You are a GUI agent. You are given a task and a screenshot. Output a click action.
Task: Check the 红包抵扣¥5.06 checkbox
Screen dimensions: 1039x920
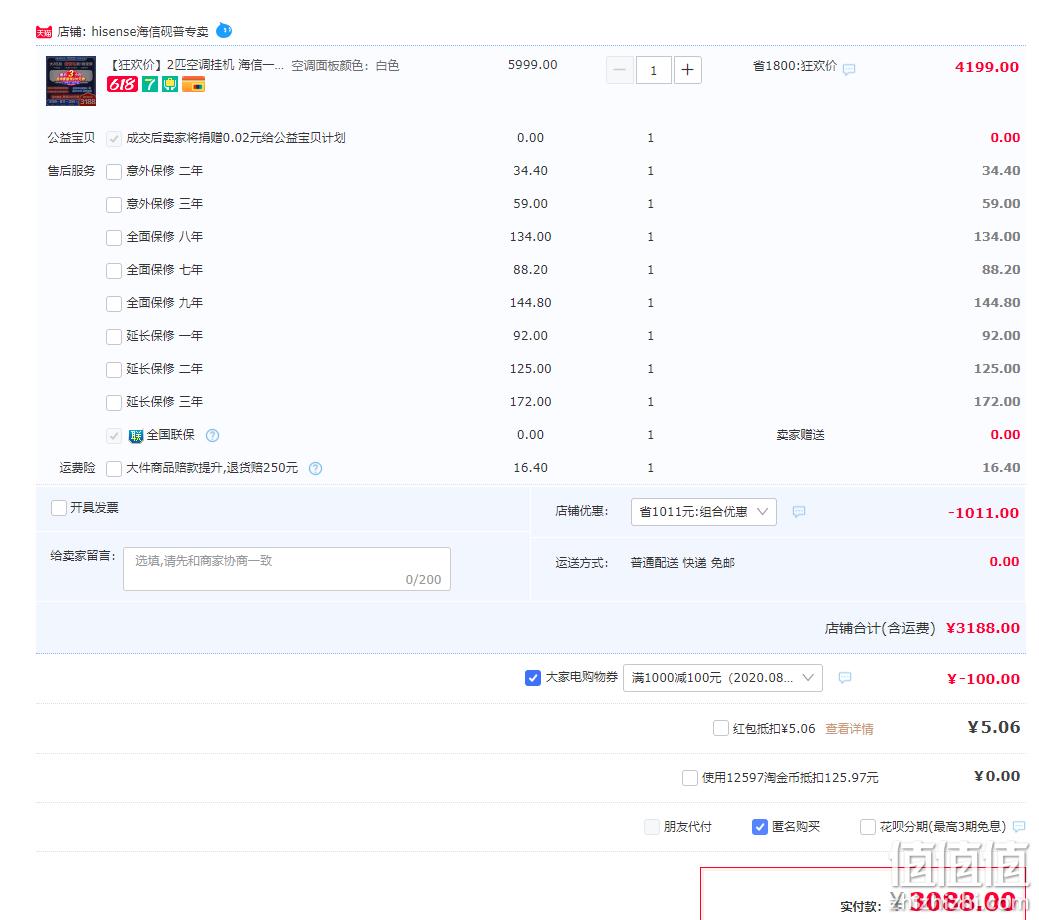(x=721, y=728)
